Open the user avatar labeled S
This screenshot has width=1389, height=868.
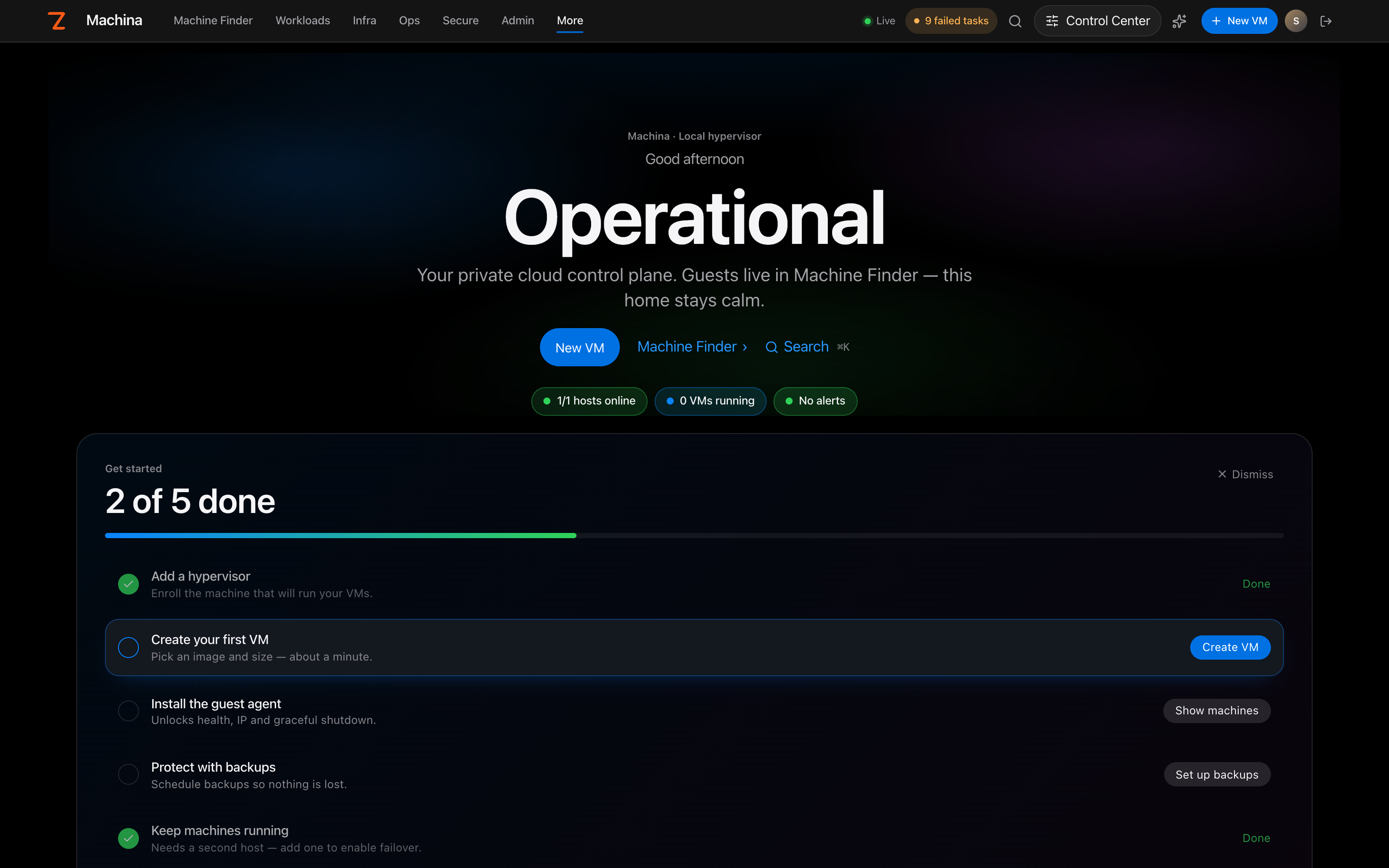pos(1295,21)
